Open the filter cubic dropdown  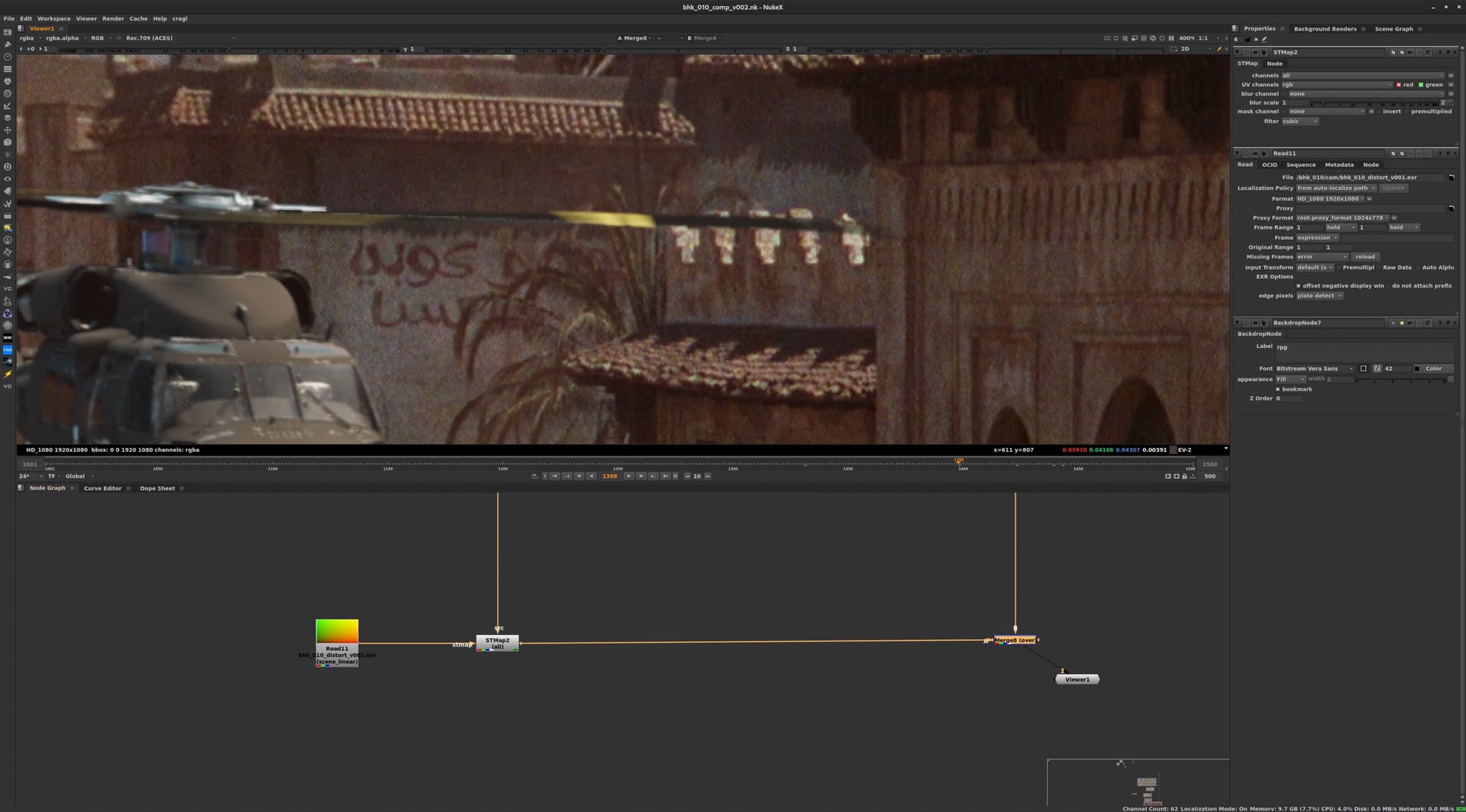pyautogui.click(x=1300, y=121)
